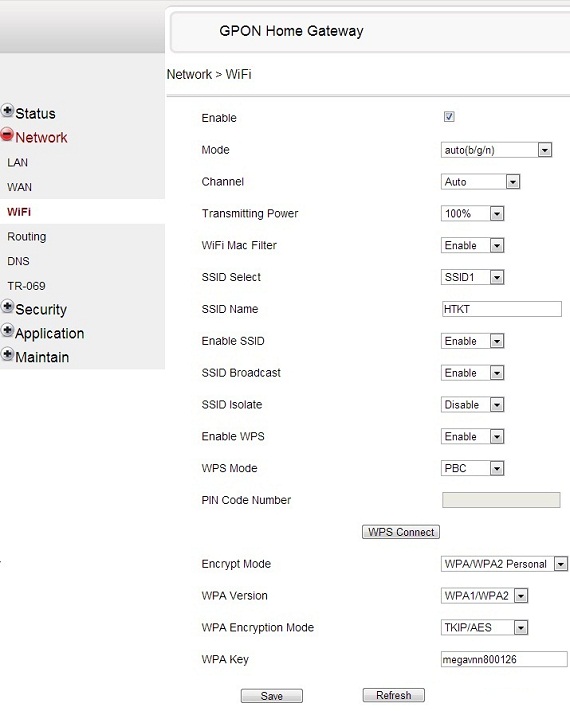Open the Channel Auto dropdown

tap(480, 182)
